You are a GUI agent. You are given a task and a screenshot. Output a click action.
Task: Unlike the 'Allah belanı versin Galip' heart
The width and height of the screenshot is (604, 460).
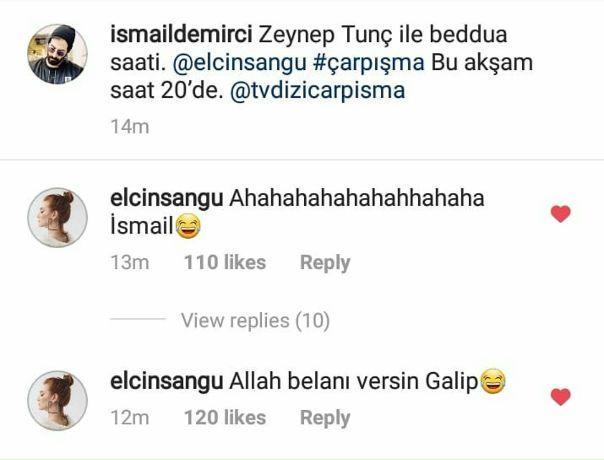[560, 397]
